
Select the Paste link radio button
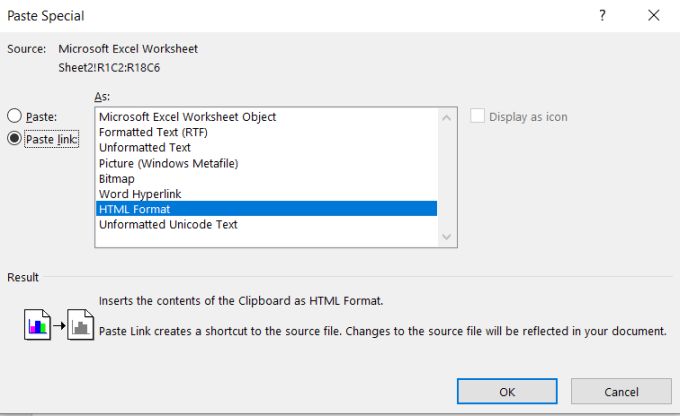[x=15, y=139]
